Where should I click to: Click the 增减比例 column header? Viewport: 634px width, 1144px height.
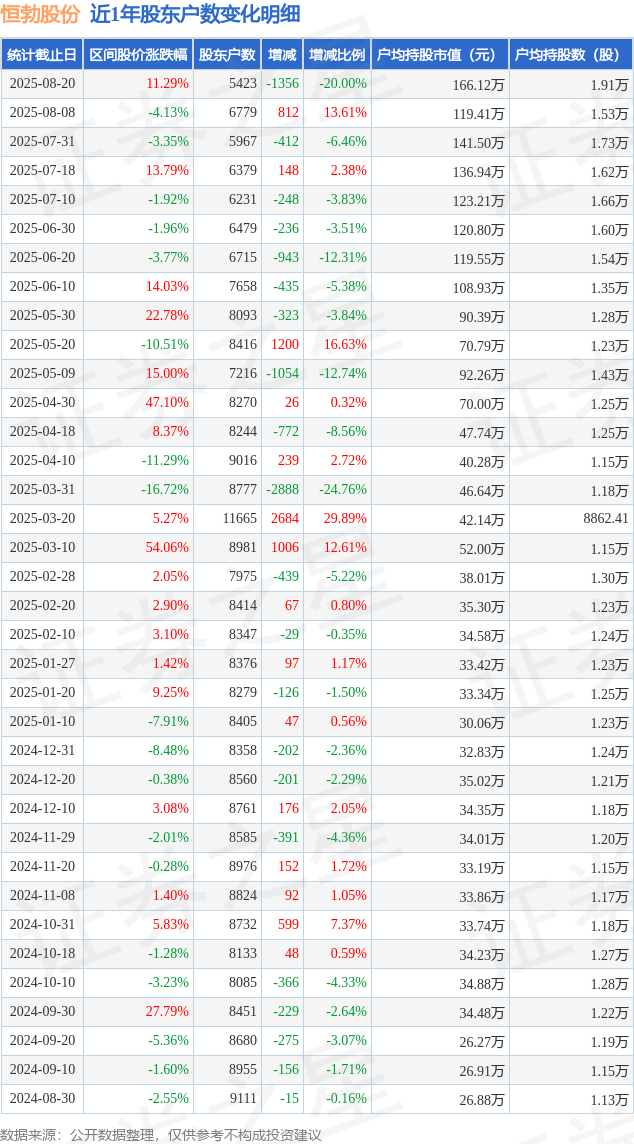(x=337, y=55)
